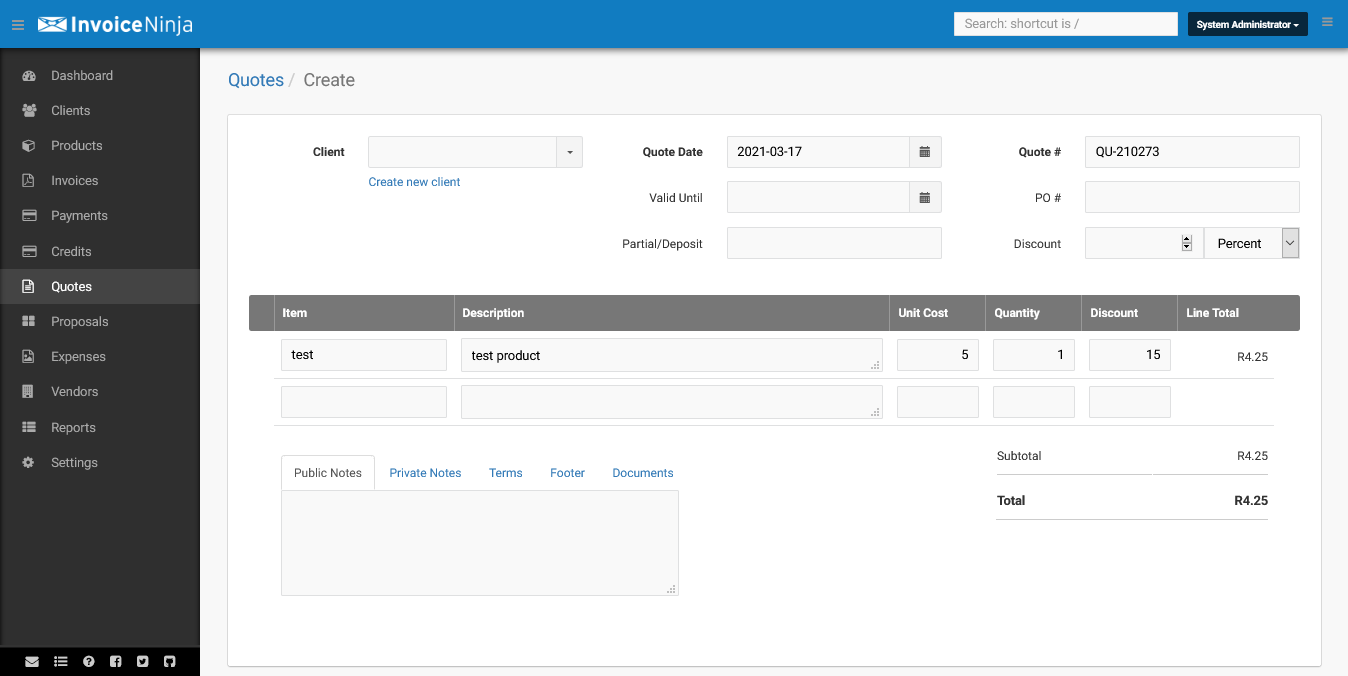
Task: Go back via the Quotes breadcrumb link
Action: (255, 79)
